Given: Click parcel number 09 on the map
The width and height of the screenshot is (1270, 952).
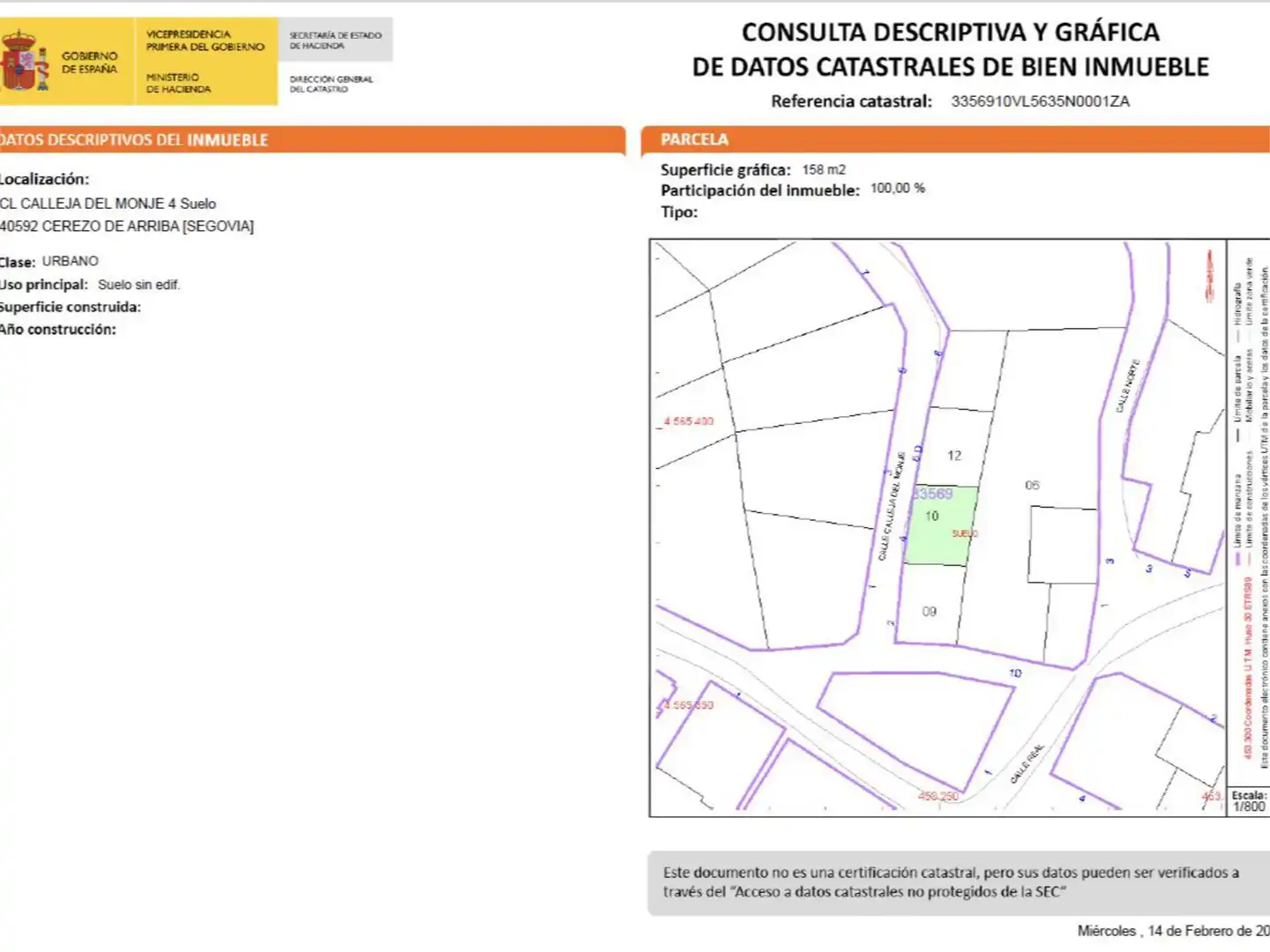Looking at the screenshot, I should pos(930,611).
